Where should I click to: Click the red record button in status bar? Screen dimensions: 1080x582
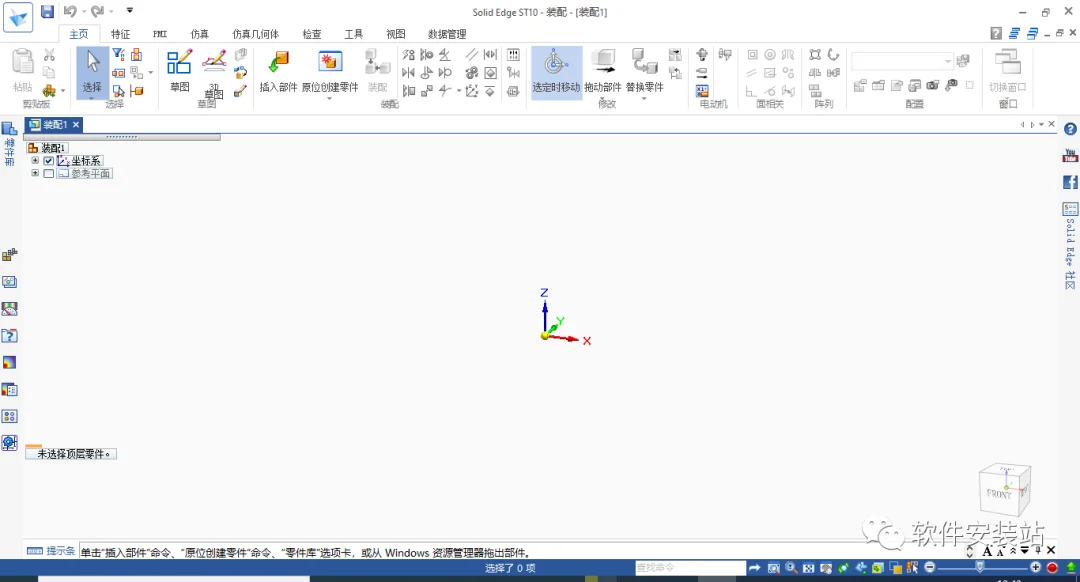pyautogui.click(x=1052, y=568)
